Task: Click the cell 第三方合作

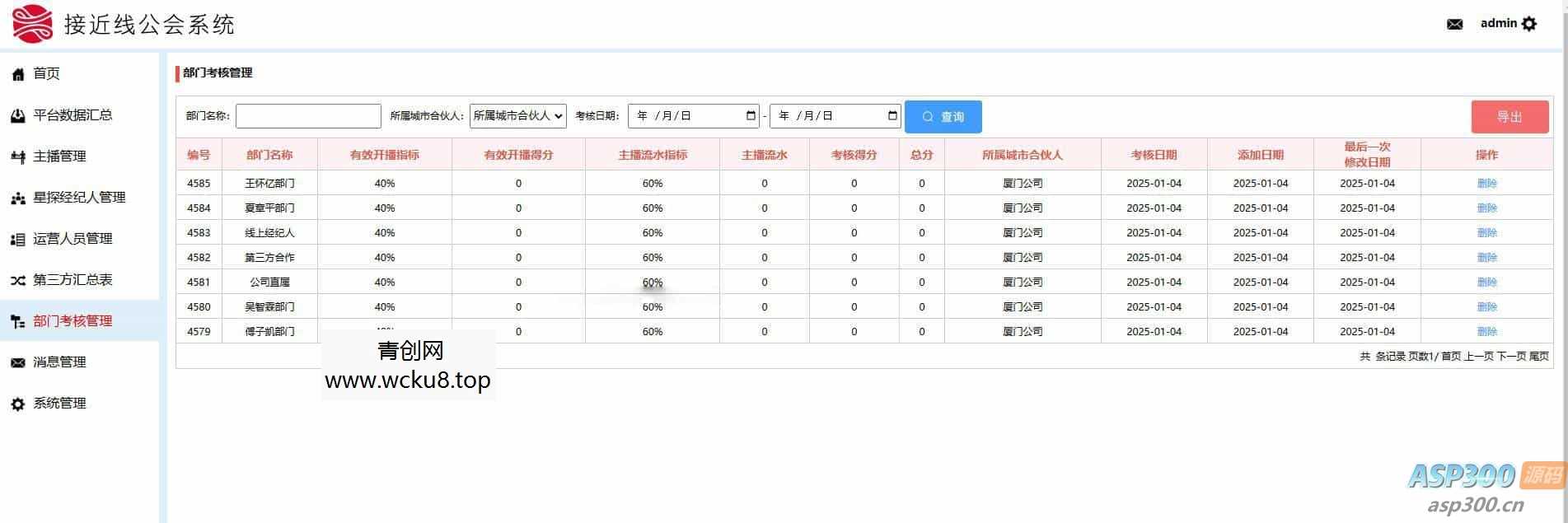Action: tap(269, 257)
